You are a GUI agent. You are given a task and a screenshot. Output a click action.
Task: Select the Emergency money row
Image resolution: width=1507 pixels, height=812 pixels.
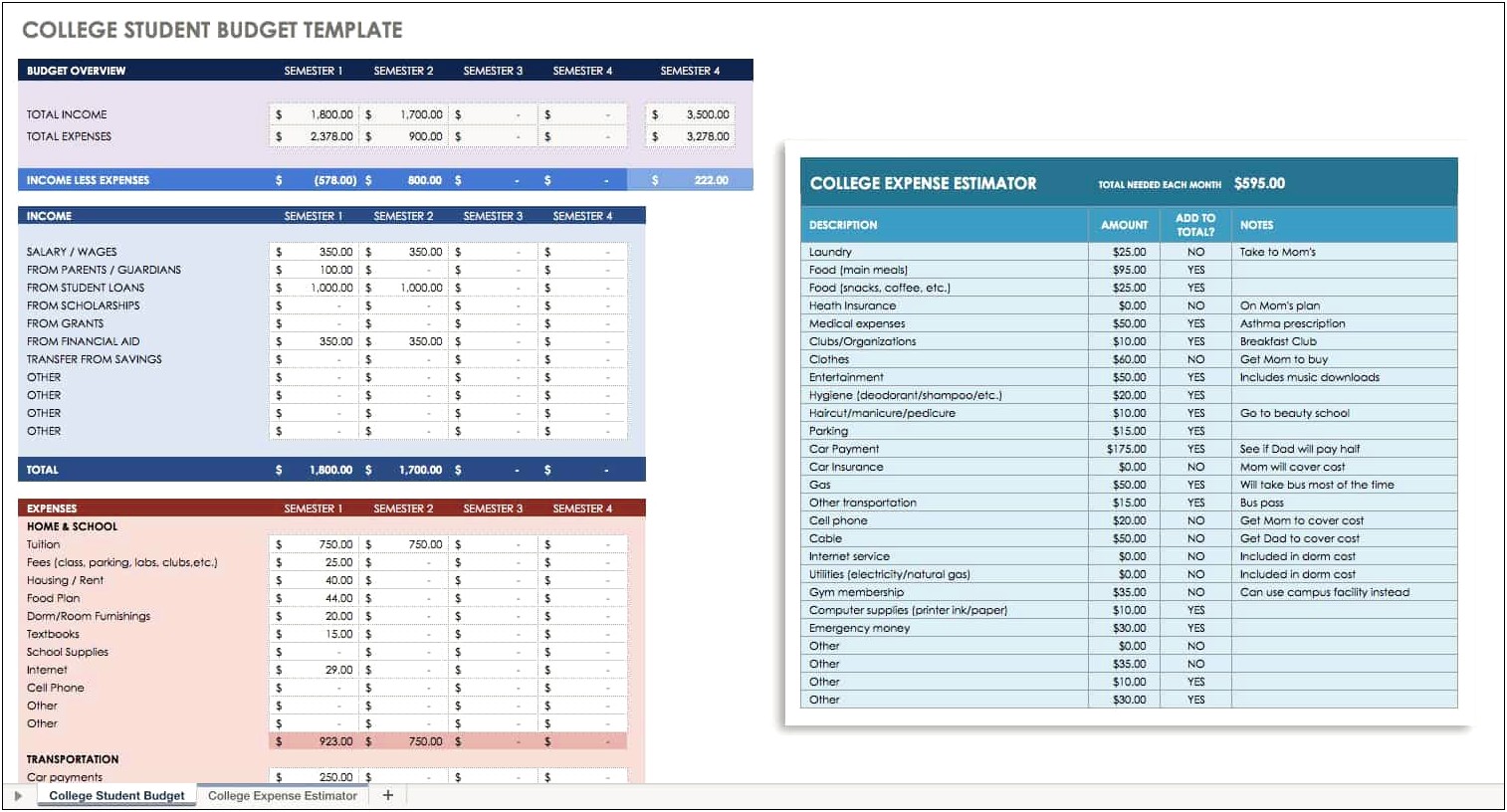[1129, 628]
